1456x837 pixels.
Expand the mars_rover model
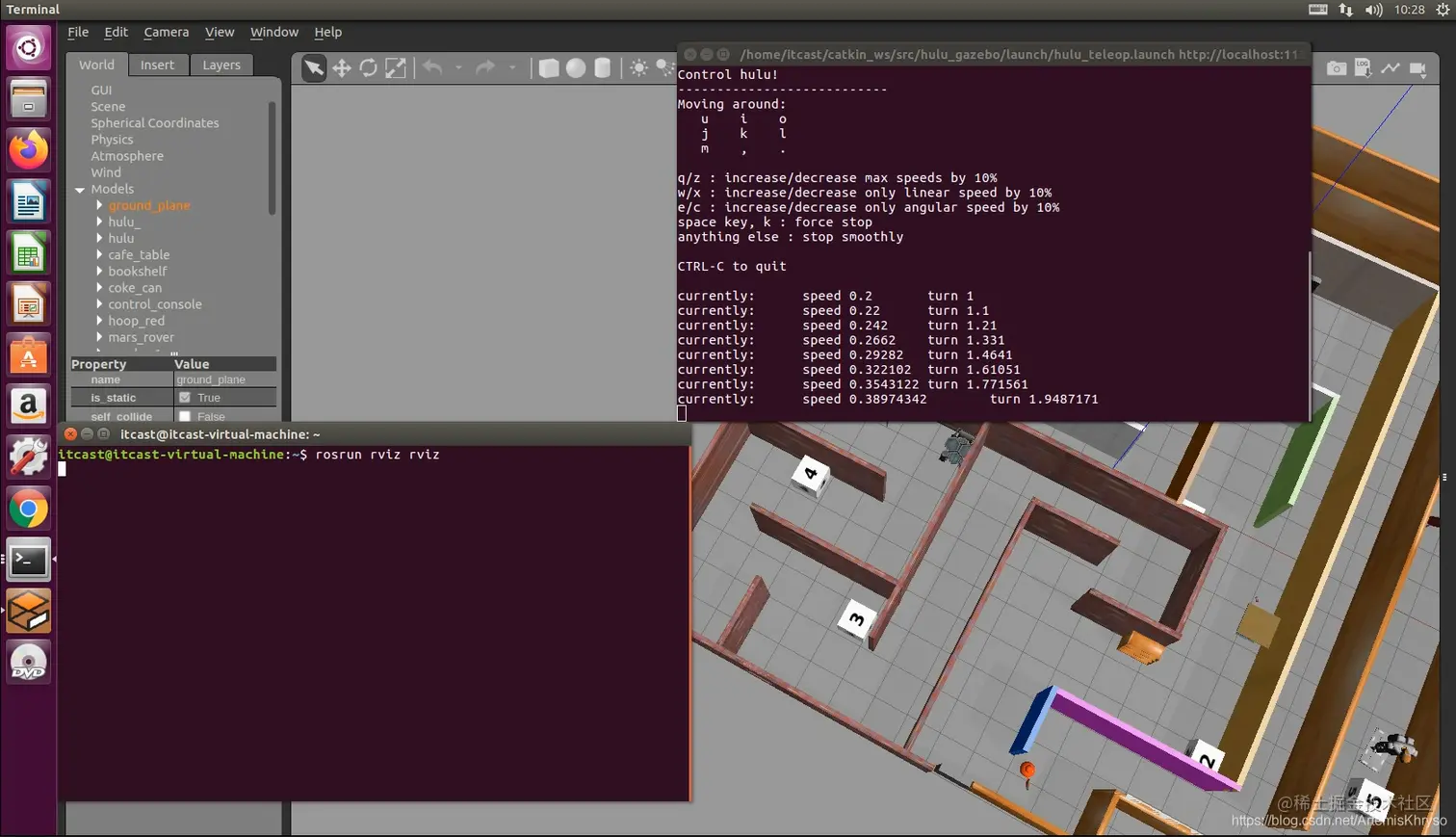[x=99, y=336]
